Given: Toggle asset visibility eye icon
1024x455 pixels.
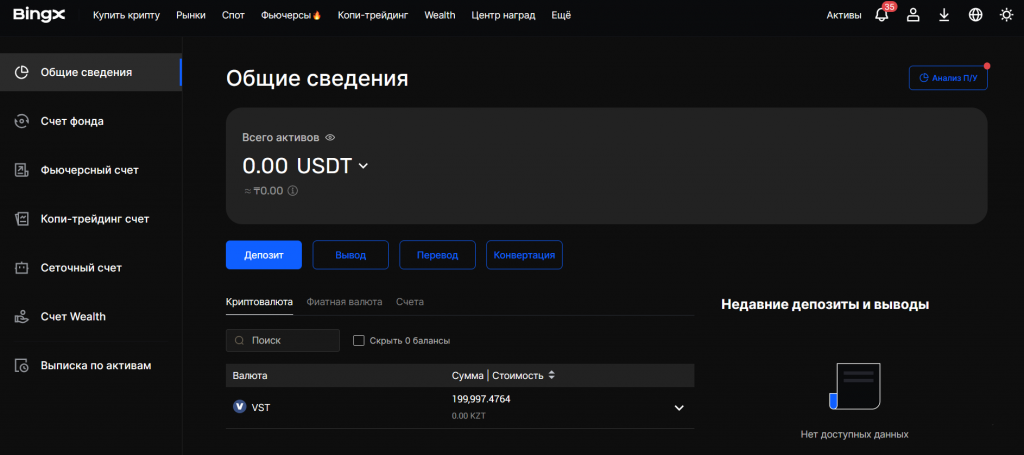Looking at the screenshot, I should [x=330, y=138].
